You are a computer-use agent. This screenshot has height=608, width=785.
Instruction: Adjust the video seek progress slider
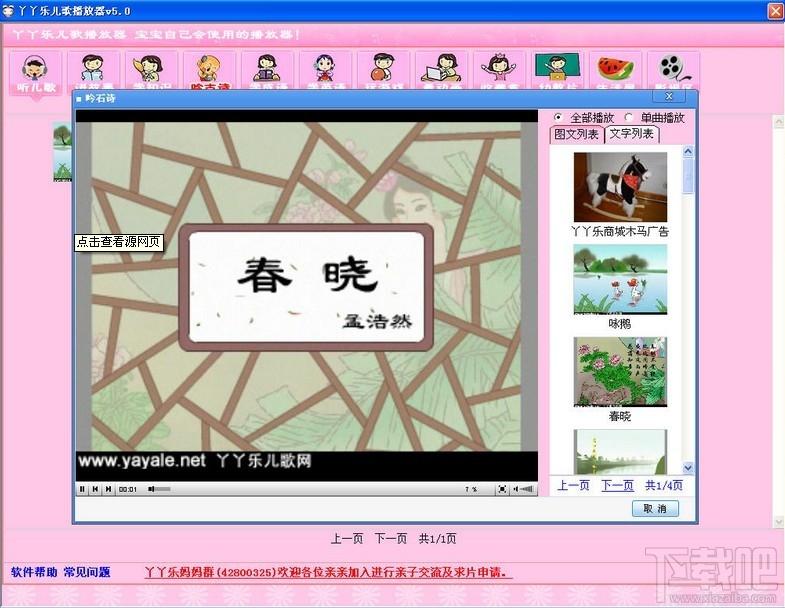tap(160, 489)
